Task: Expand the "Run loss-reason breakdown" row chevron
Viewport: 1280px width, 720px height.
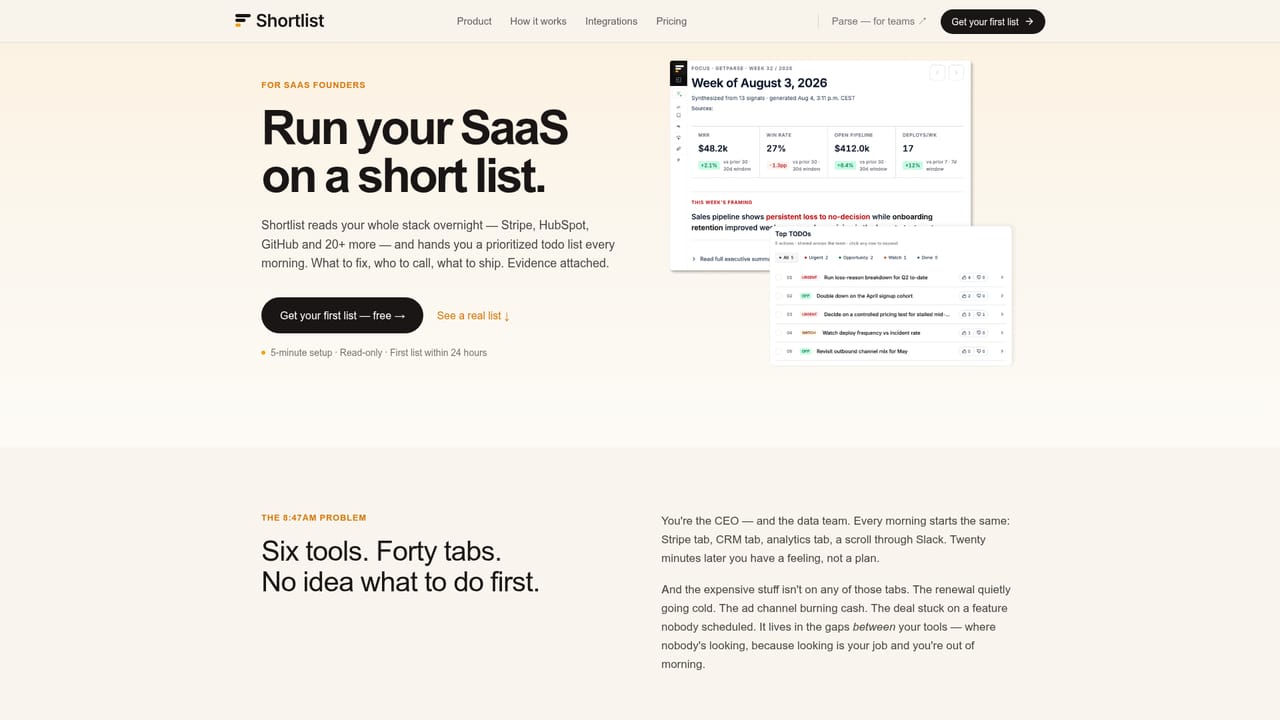Action: point(1002,277)
